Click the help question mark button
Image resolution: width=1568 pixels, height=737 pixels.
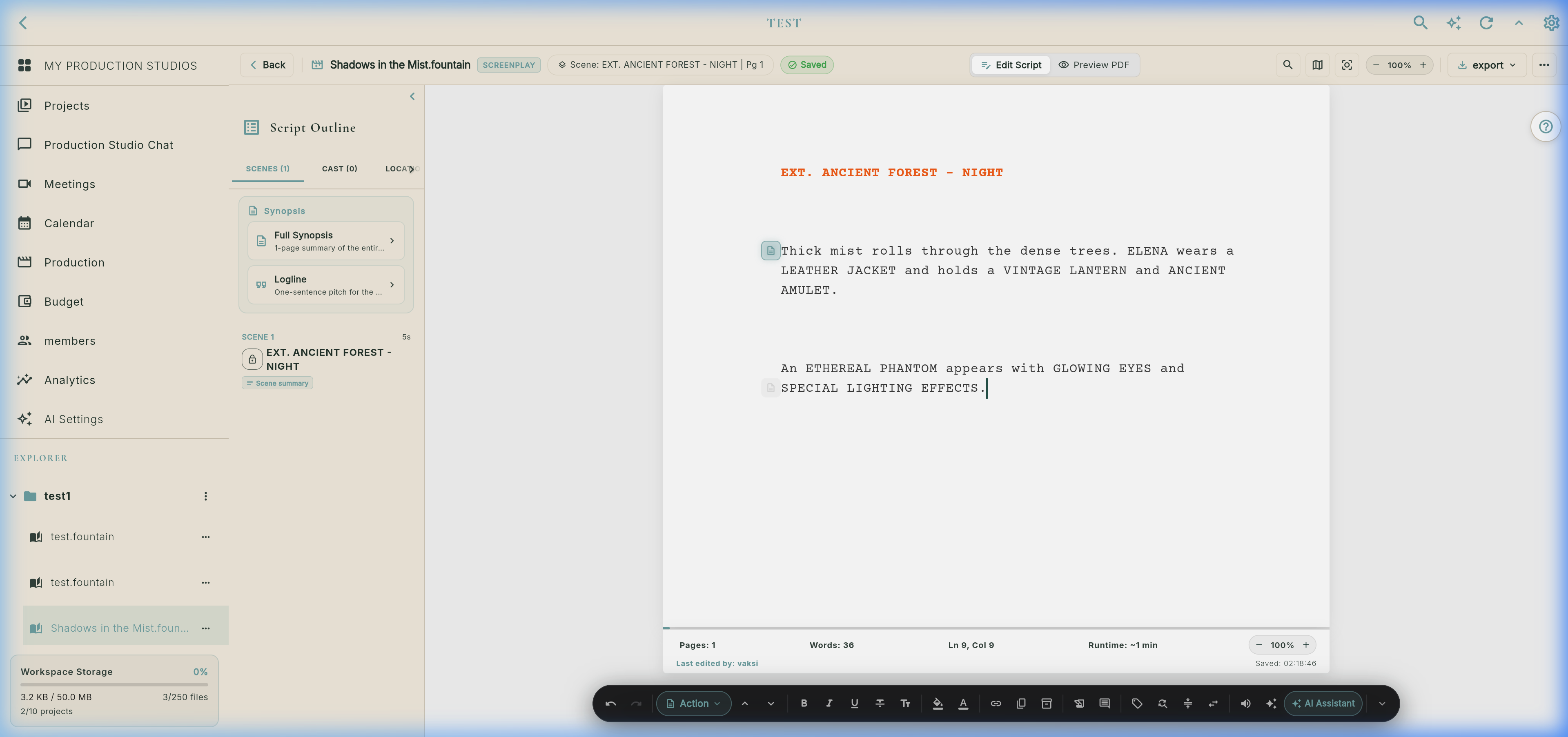[1546, 127]
